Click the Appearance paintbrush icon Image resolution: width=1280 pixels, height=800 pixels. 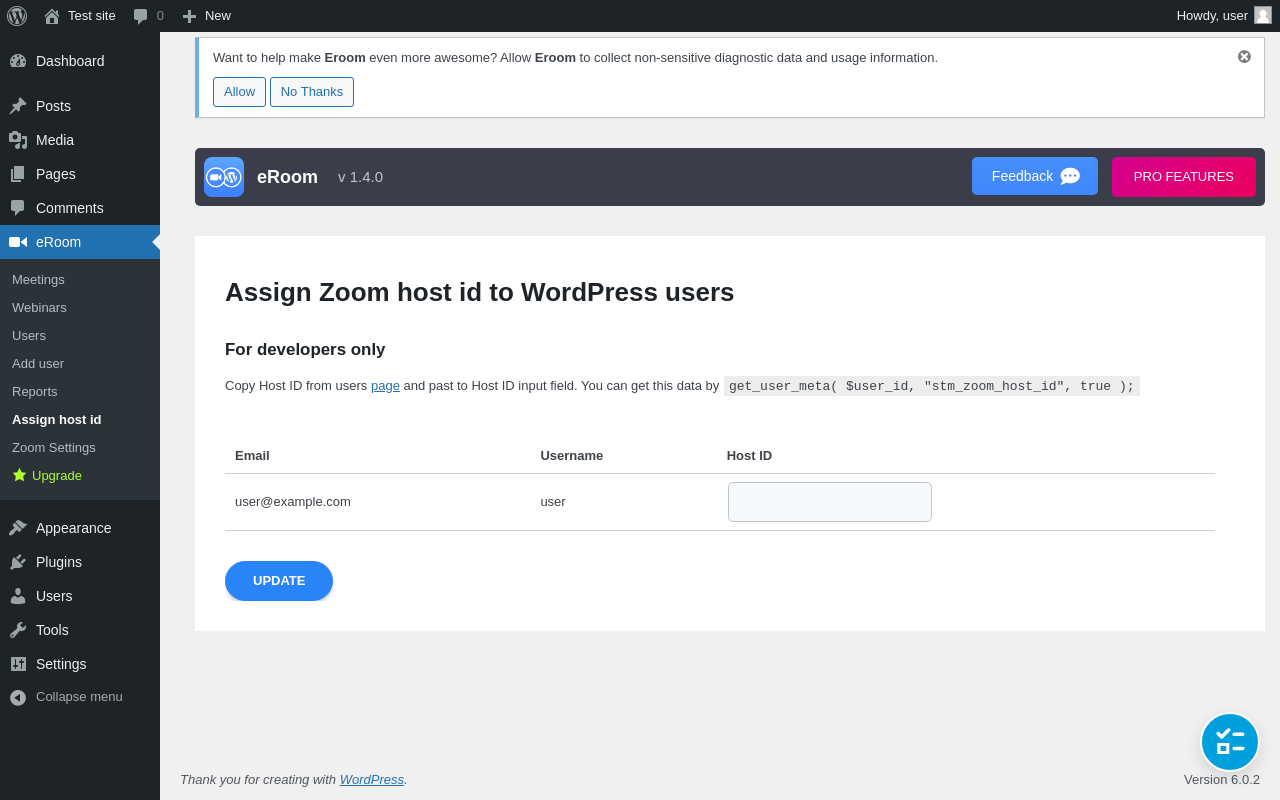click(x=18, y=528)
